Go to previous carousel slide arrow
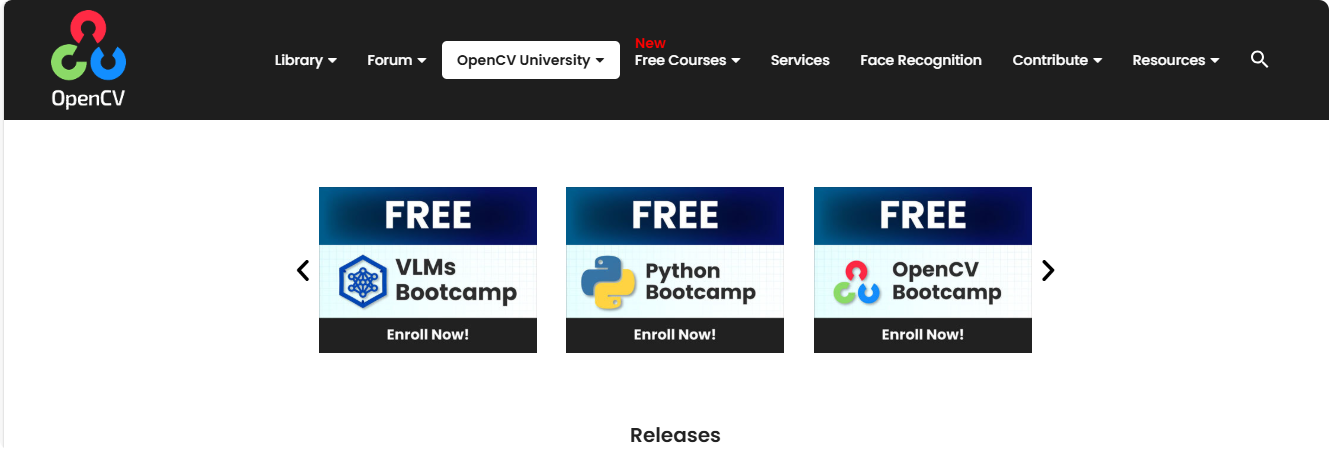The width and height of the screenshot is (1329, 450). point(303,270)
